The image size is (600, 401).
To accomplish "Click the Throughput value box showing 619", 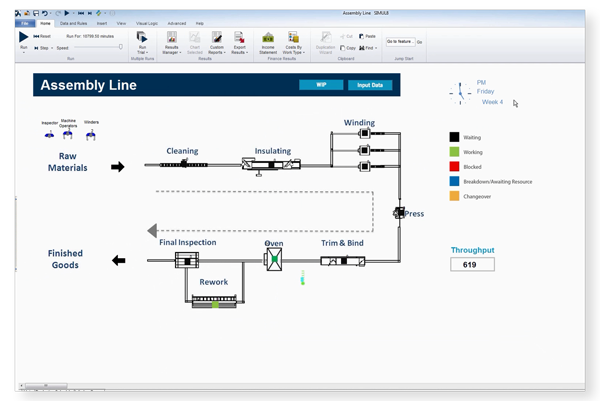I will (473, 264).
